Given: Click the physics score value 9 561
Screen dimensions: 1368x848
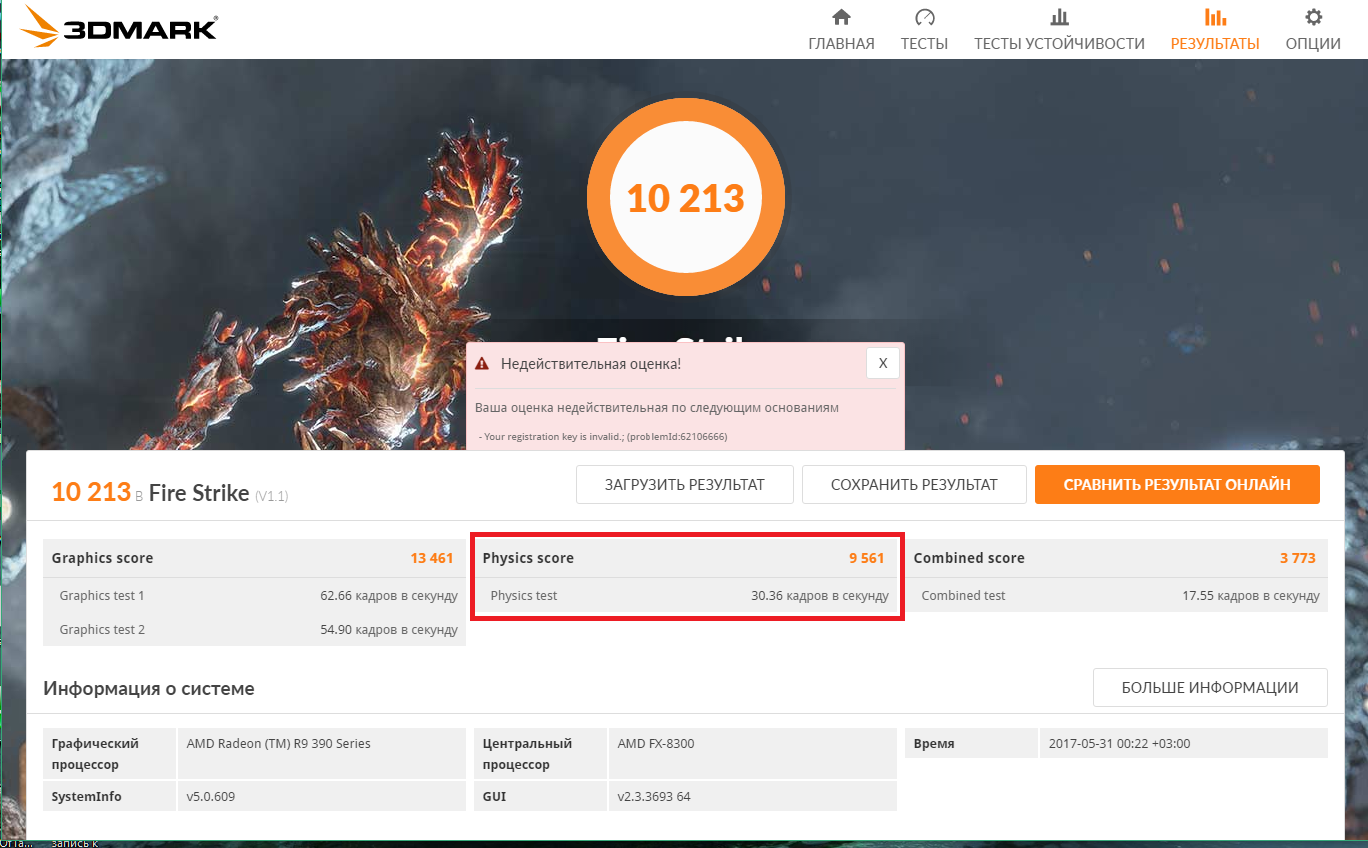Looking at the screenshot, I should (867, 558).
